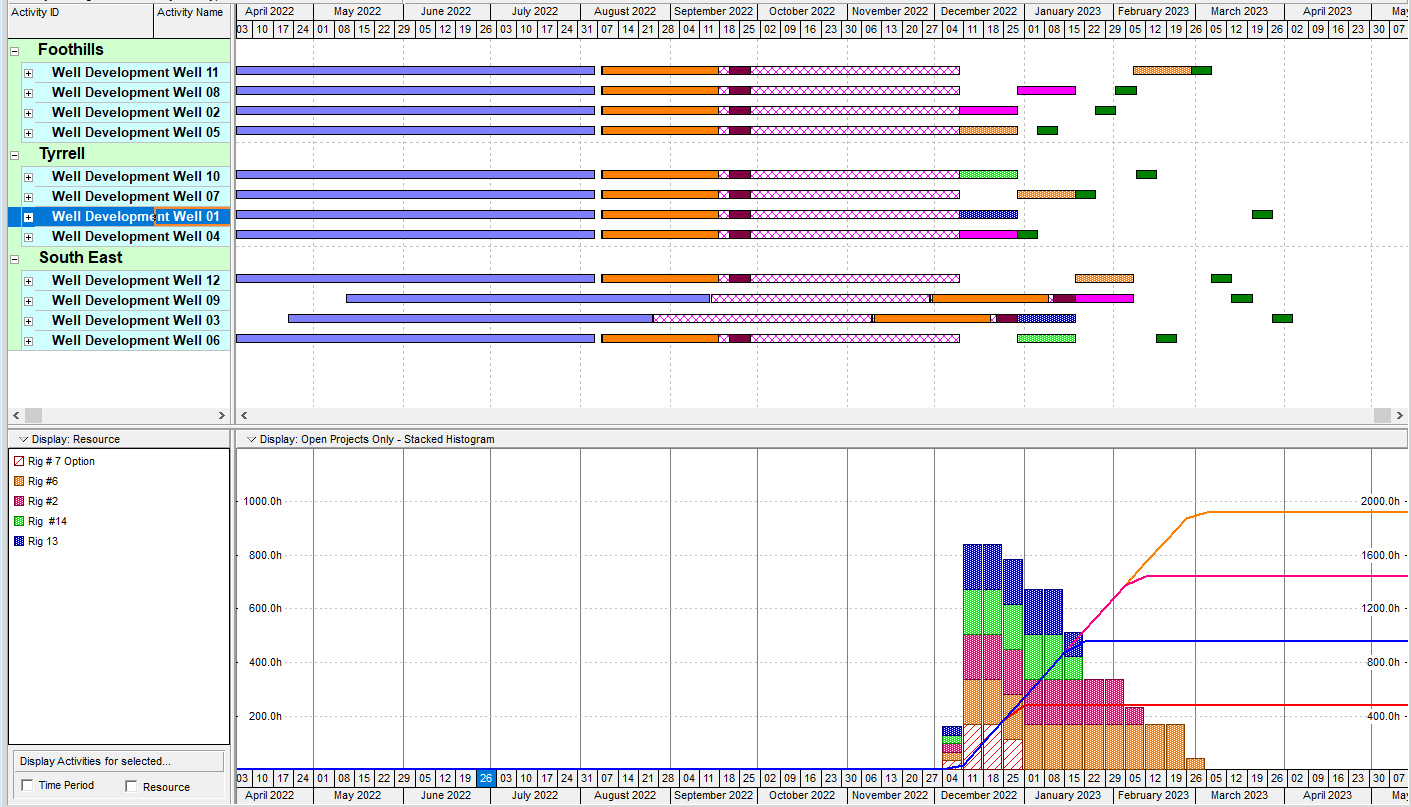Click the Activity Name column header

click(190, 13)
